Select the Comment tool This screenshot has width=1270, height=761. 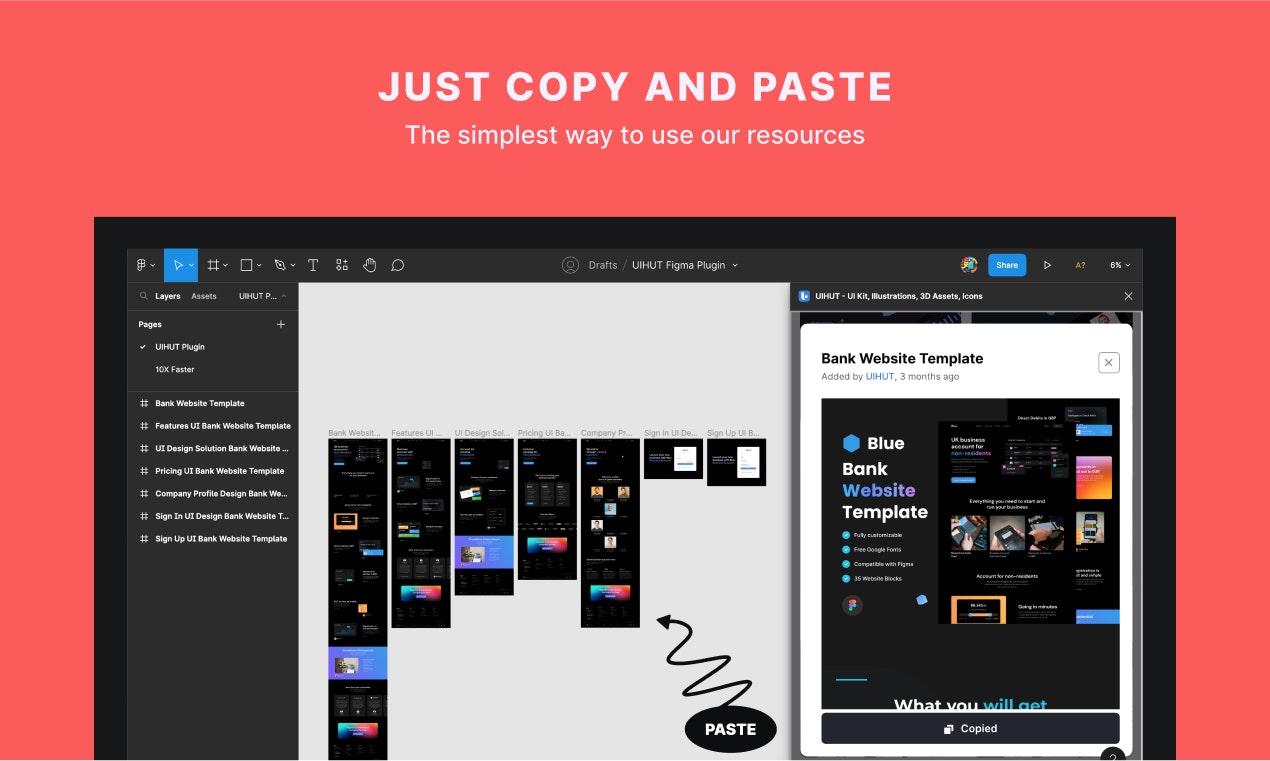point(397,265)
